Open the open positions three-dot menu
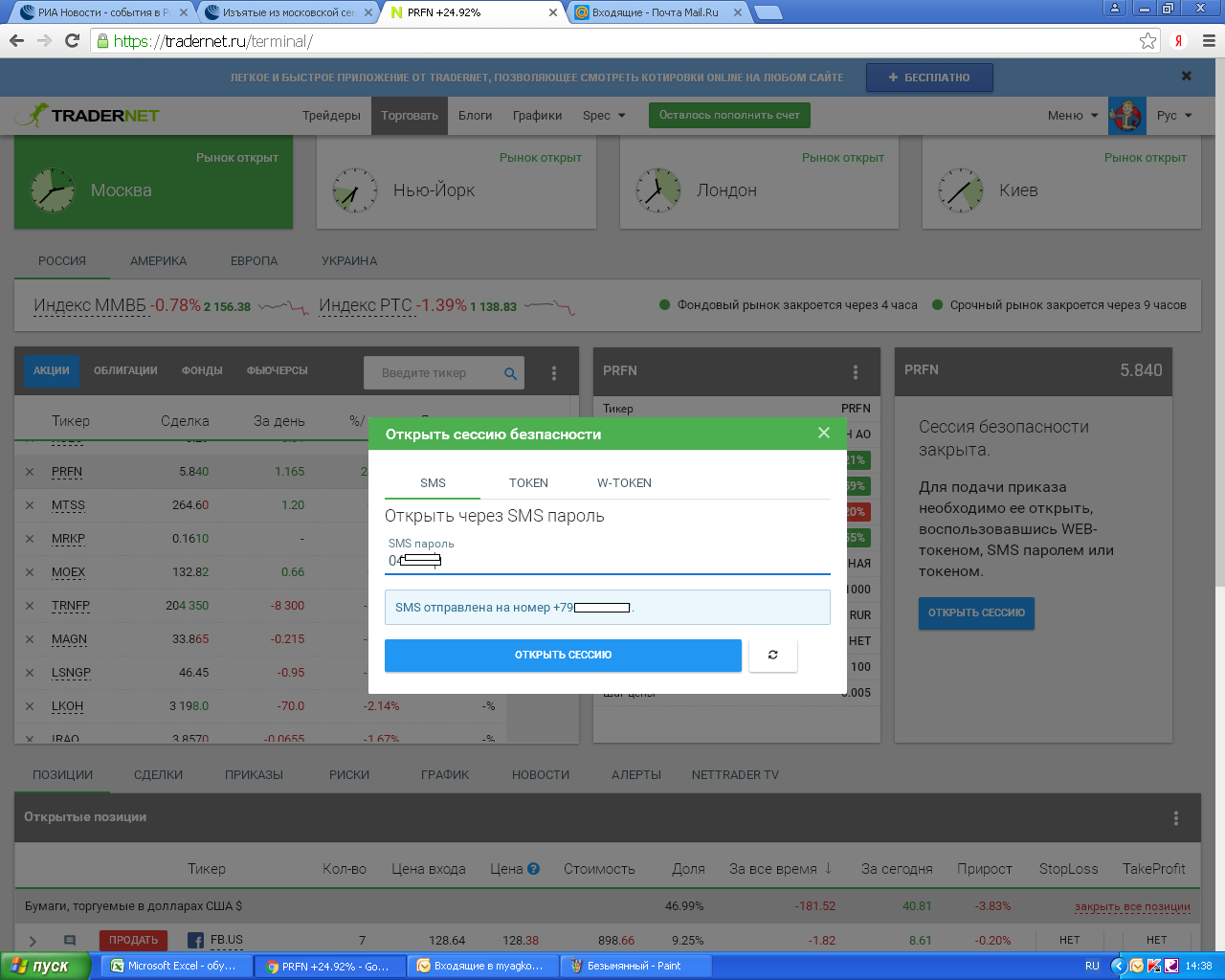Screen dimensions: 1225x980 1176,818
